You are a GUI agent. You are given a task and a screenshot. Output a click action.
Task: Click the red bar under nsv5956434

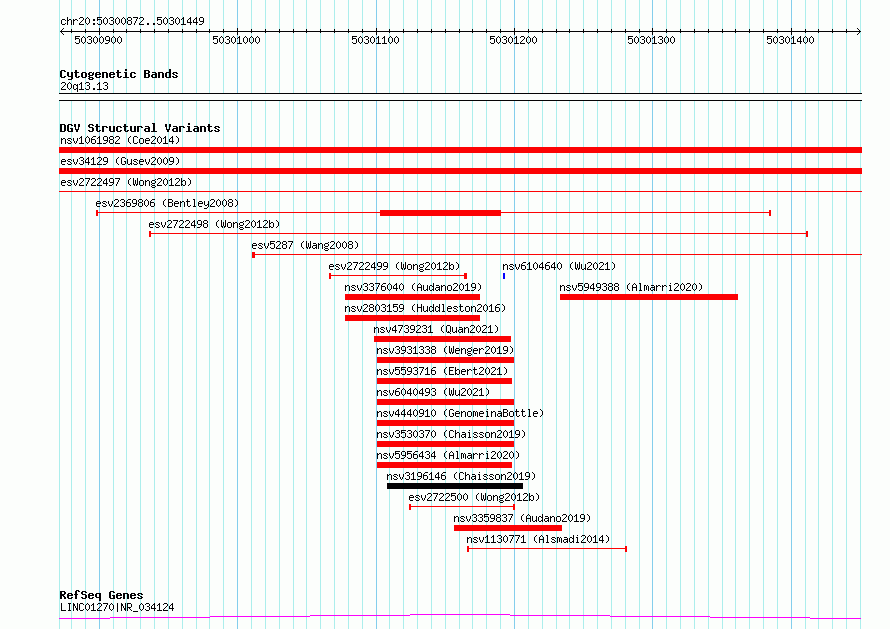[444, 465]
